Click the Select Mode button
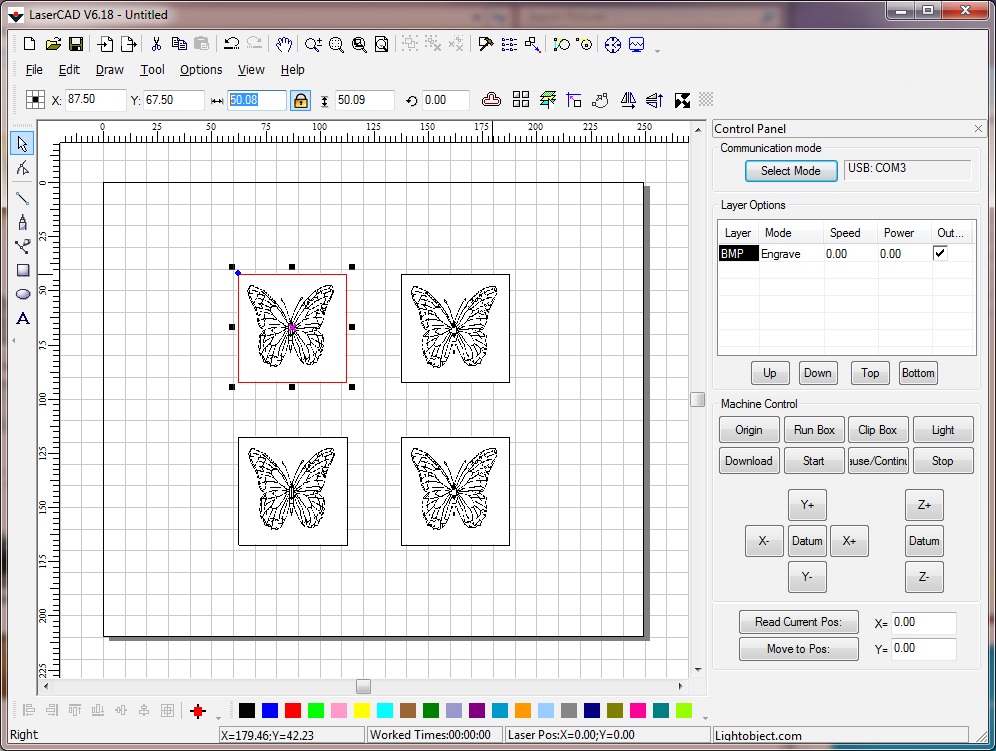996x751 pixels. point(790,171)
